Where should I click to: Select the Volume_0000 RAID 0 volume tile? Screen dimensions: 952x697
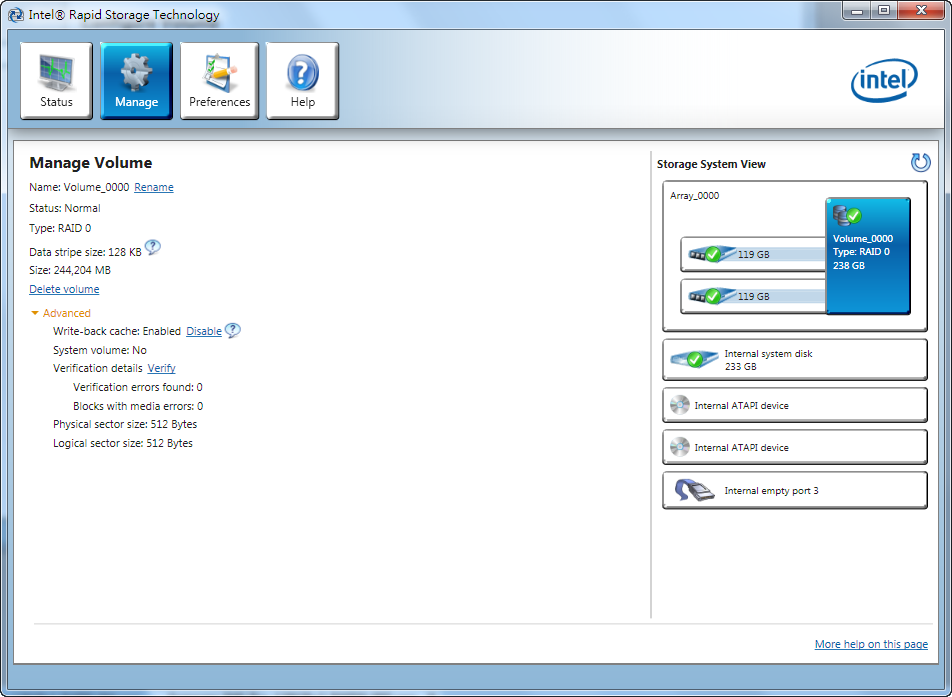[x=868, y=254]
